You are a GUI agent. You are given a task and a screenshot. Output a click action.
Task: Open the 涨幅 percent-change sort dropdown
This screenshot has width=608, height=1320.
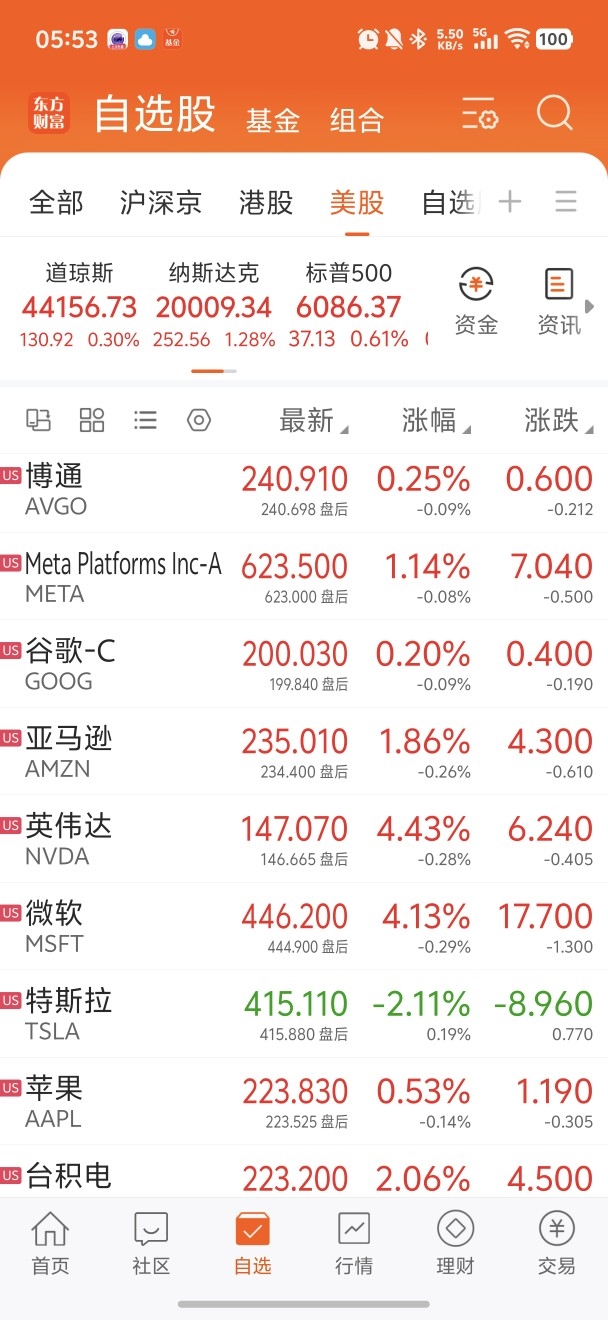[430, 421]
